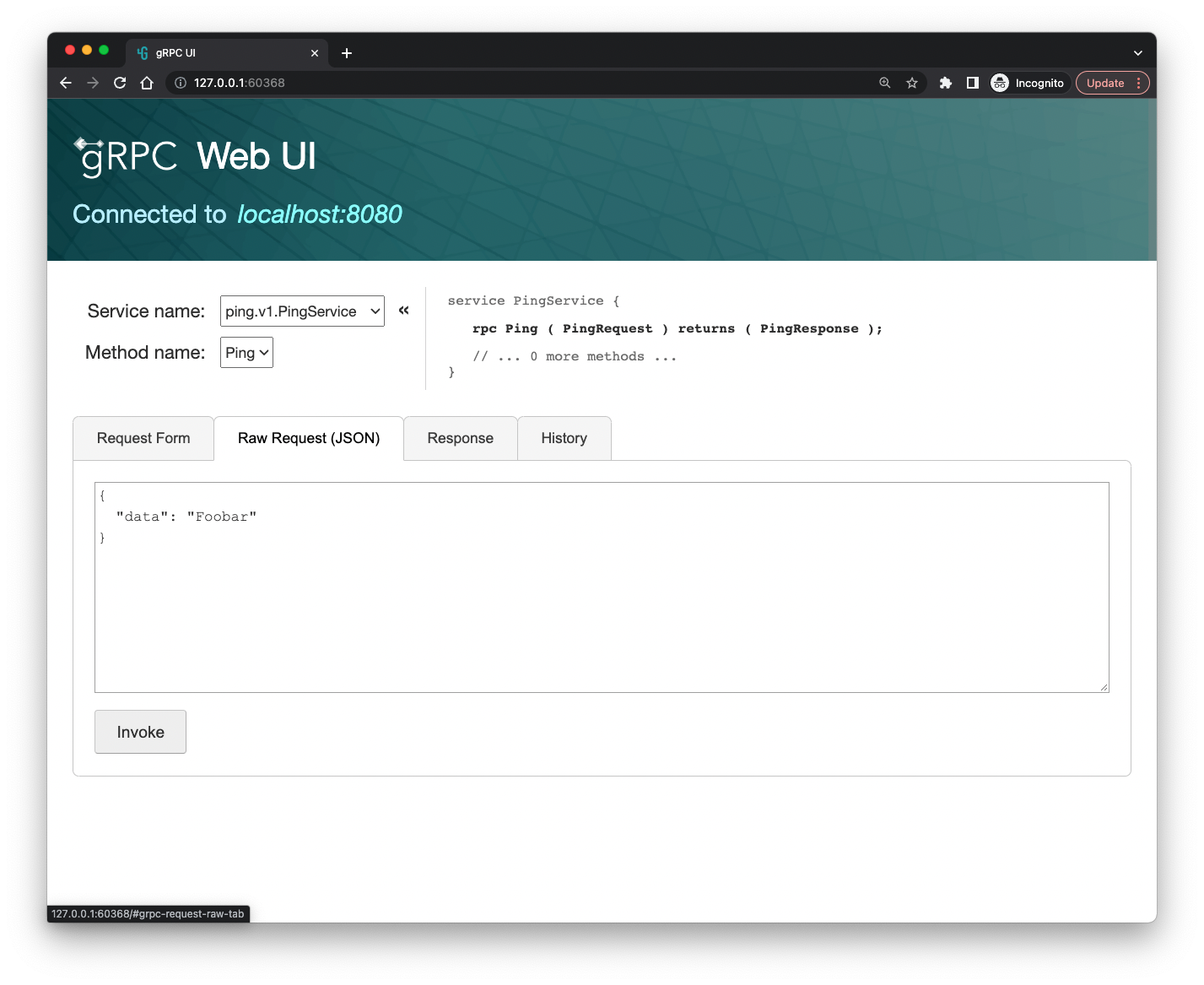Open the Service name dropdown
1204x985 pixels.
coord(302,311)
